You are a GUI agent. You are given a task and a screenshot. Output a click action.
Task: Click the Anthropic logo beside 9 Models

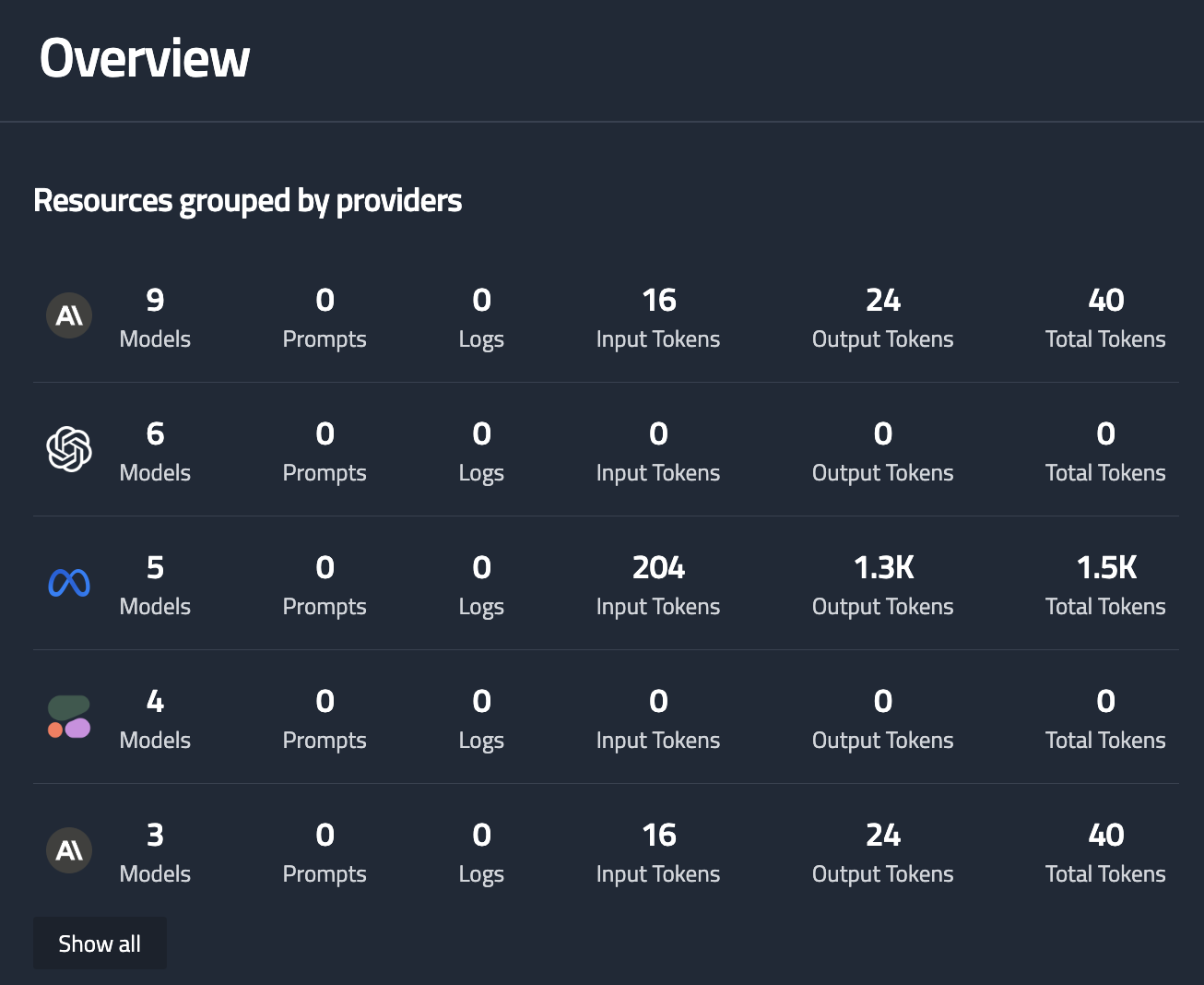[x=69, y=316]
